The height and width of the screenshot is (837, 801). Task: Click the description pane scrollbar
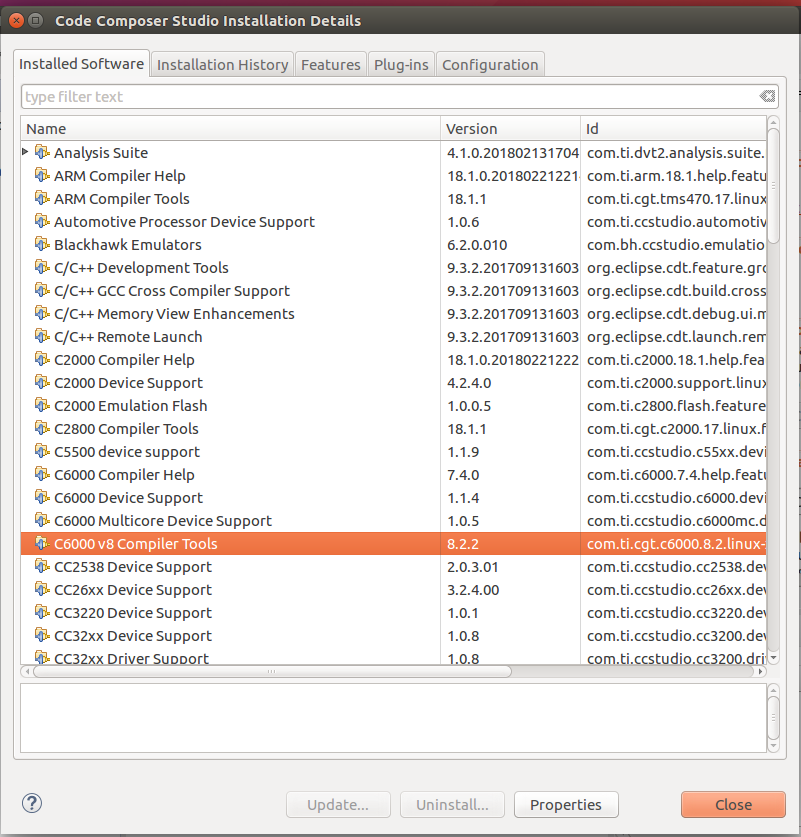(773, 718)
